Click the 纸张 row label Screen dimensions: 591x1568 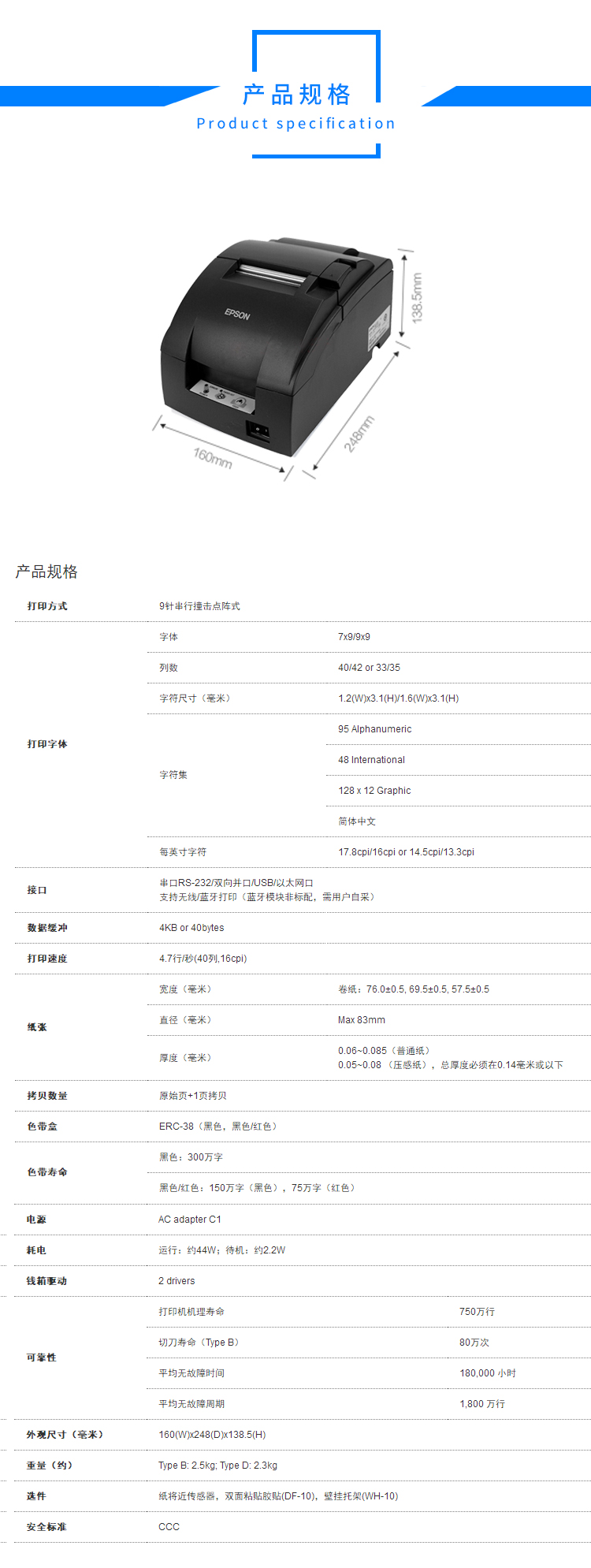(37, 1027)
